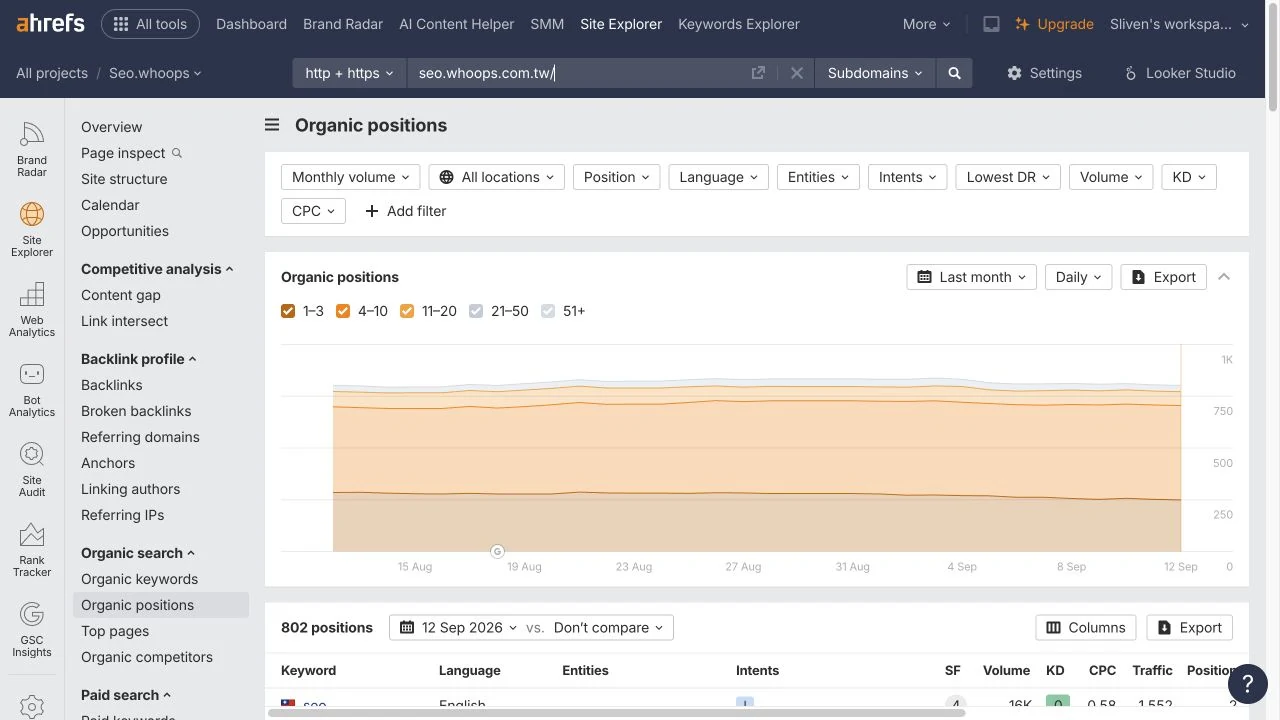Collapse Competitive analysis section

(x=157, y=269)
